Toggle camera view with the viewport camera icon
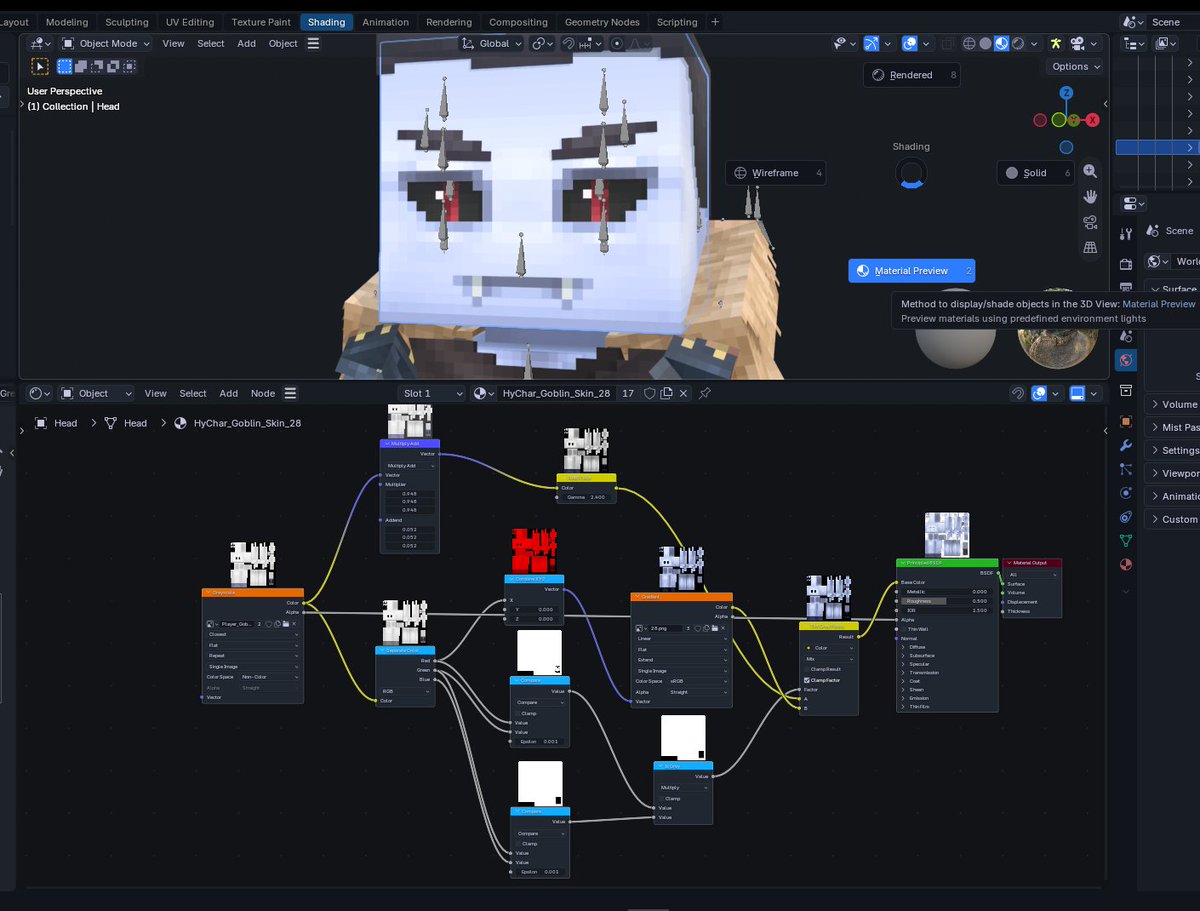Screen dimensions: 1200x911 click(x=1091, y=222)
